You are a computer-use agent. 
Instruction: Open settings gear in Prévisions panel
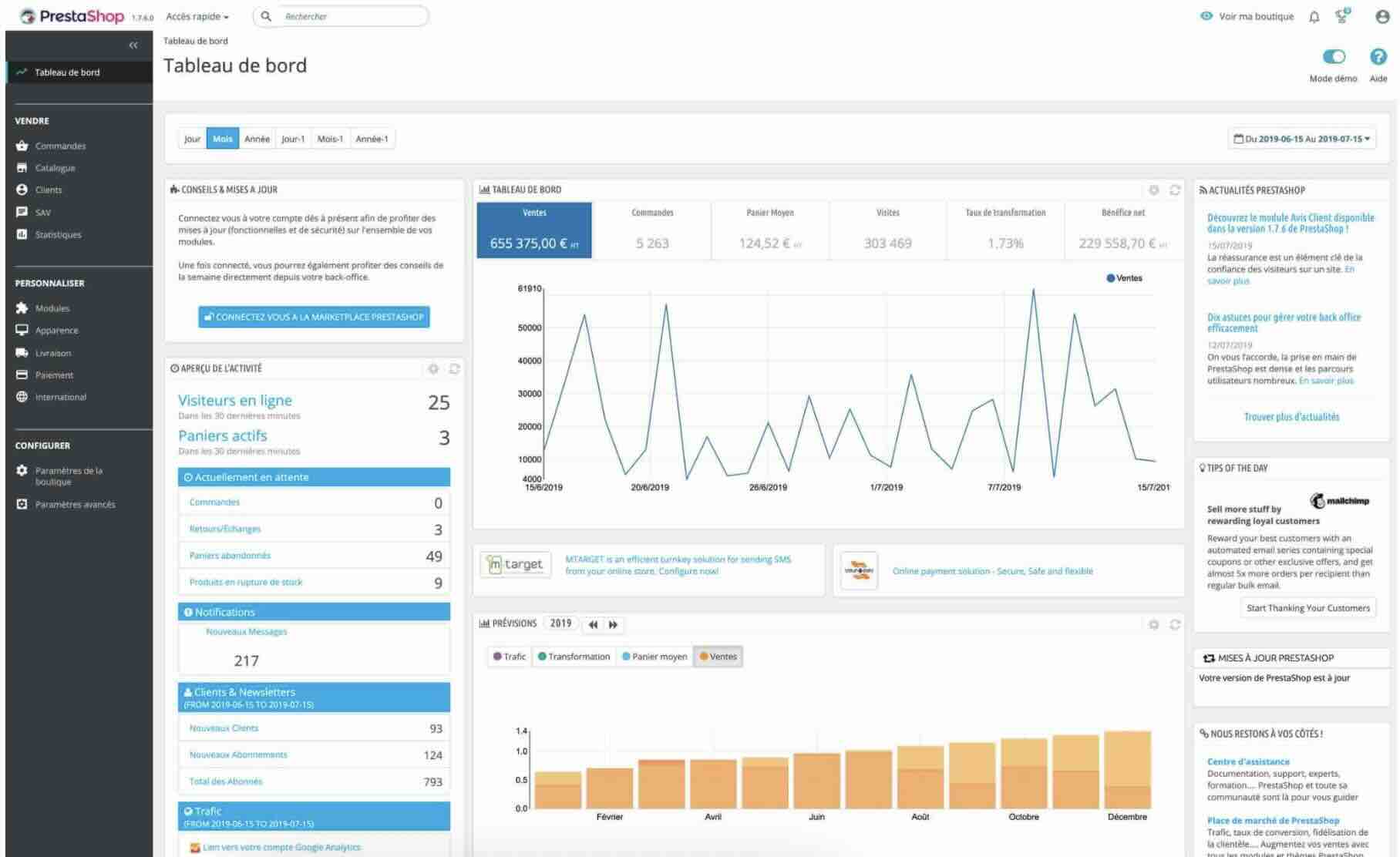click(x=1154, y=624)
